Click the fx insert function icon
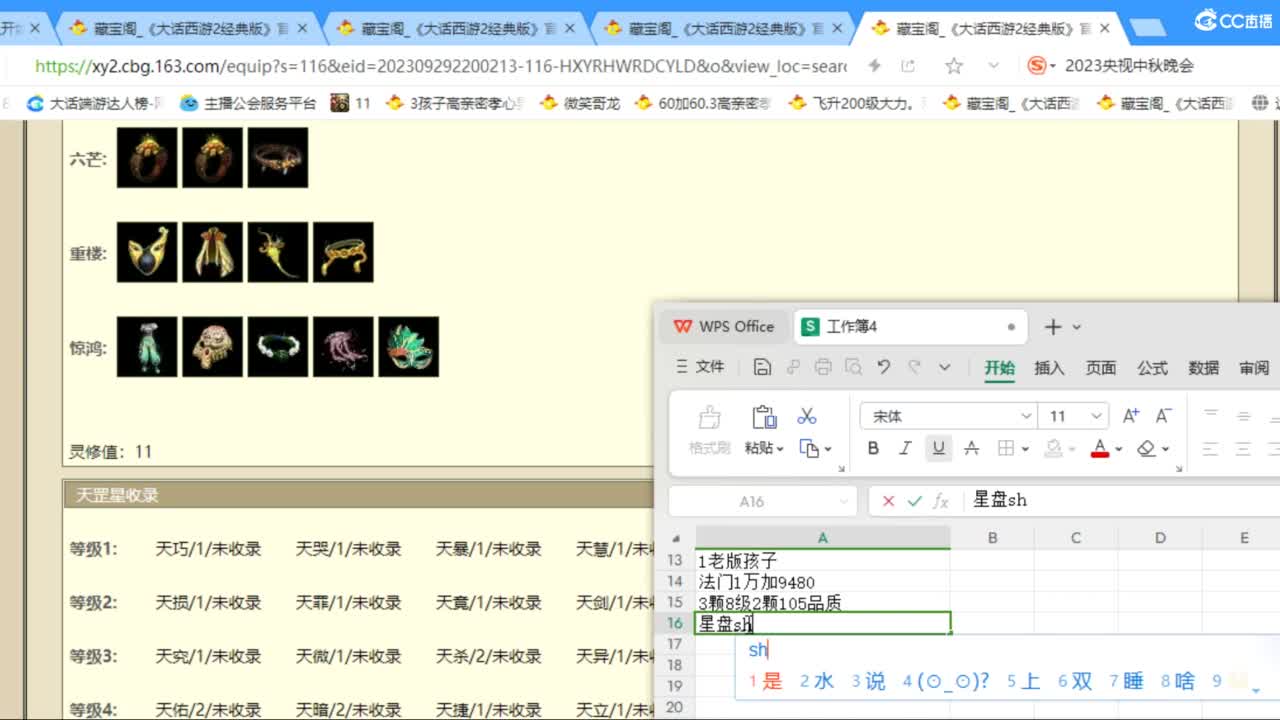 click(x=941, y=501)
